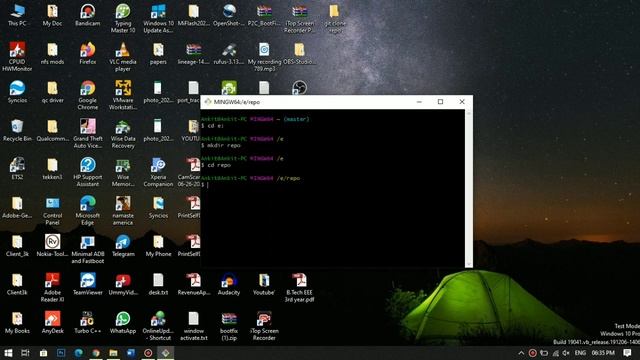Open Windows 10 Update Assistant icon
The height and width of the screenshot is (360, 640).
[x=158, y=18]
